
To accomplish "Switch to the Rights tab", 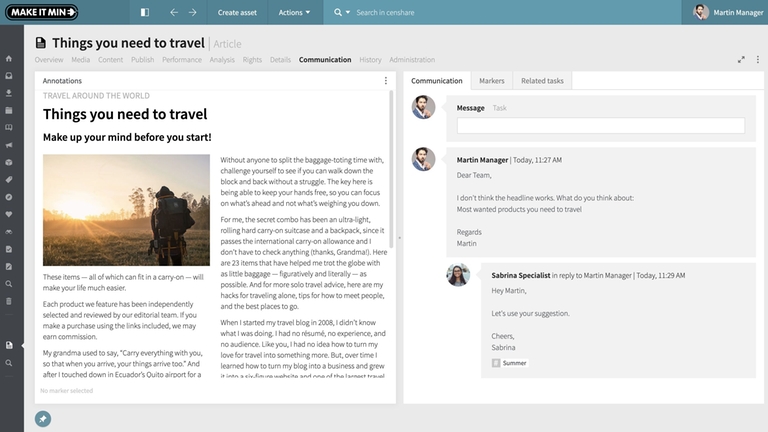I will click(x=252, y=60).
